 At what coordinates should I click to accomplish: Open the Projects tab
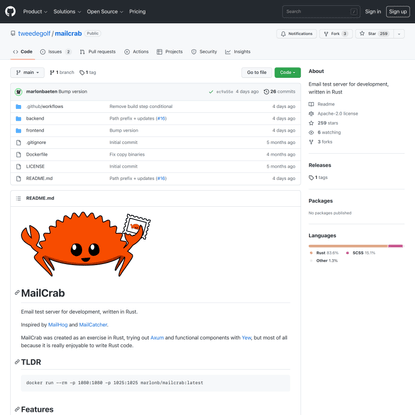(170, 52)
